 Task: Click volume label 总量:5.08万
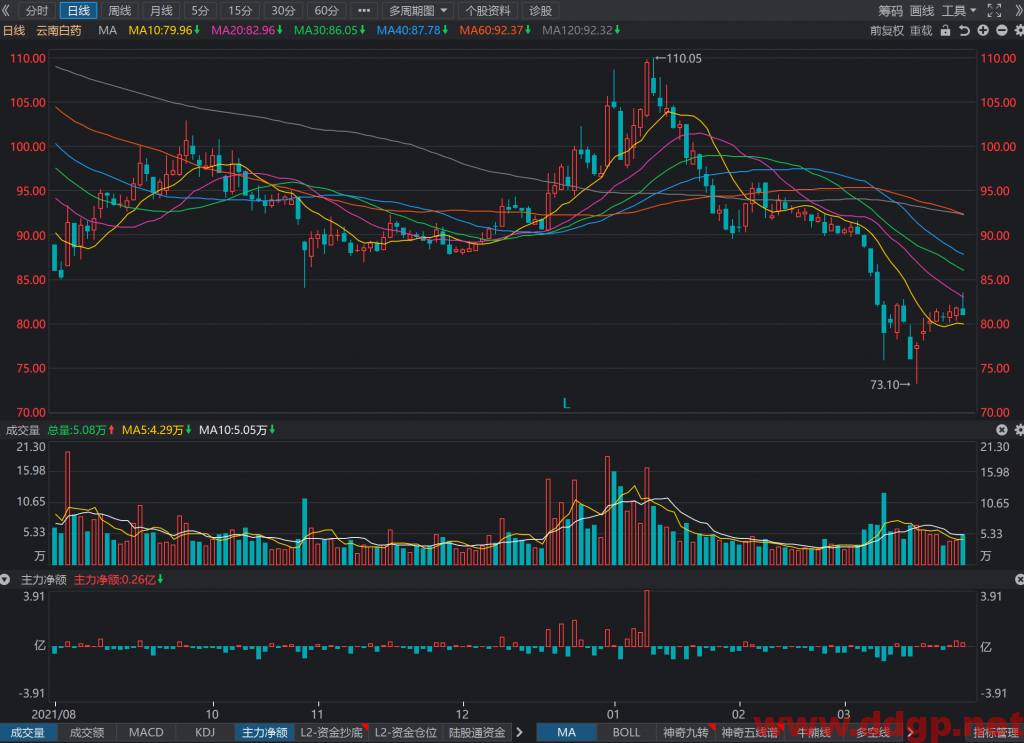(x=81, y=430)
